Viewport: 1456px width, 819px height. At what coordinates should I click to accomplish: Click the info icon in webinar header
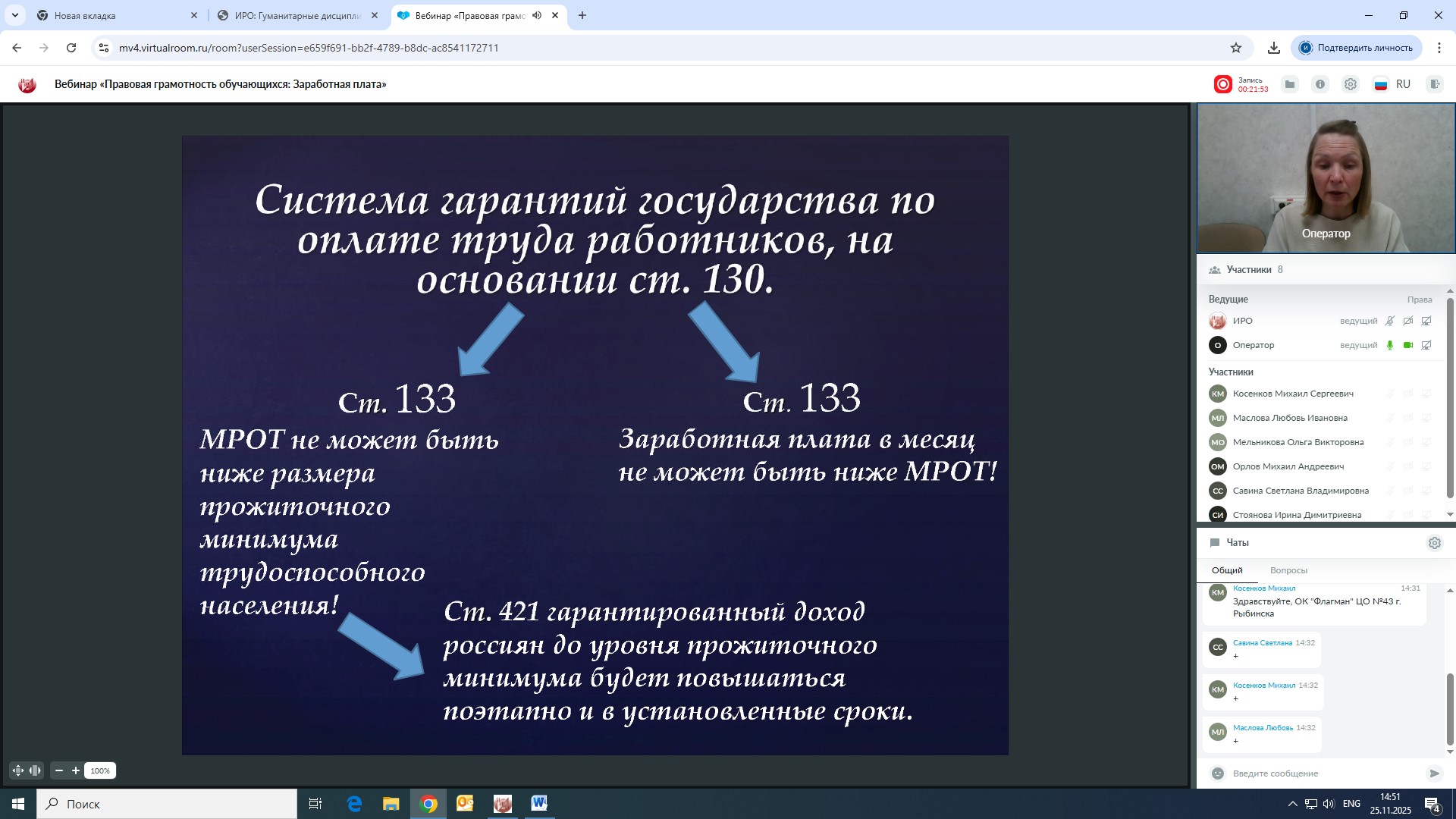pos(1320,84)
